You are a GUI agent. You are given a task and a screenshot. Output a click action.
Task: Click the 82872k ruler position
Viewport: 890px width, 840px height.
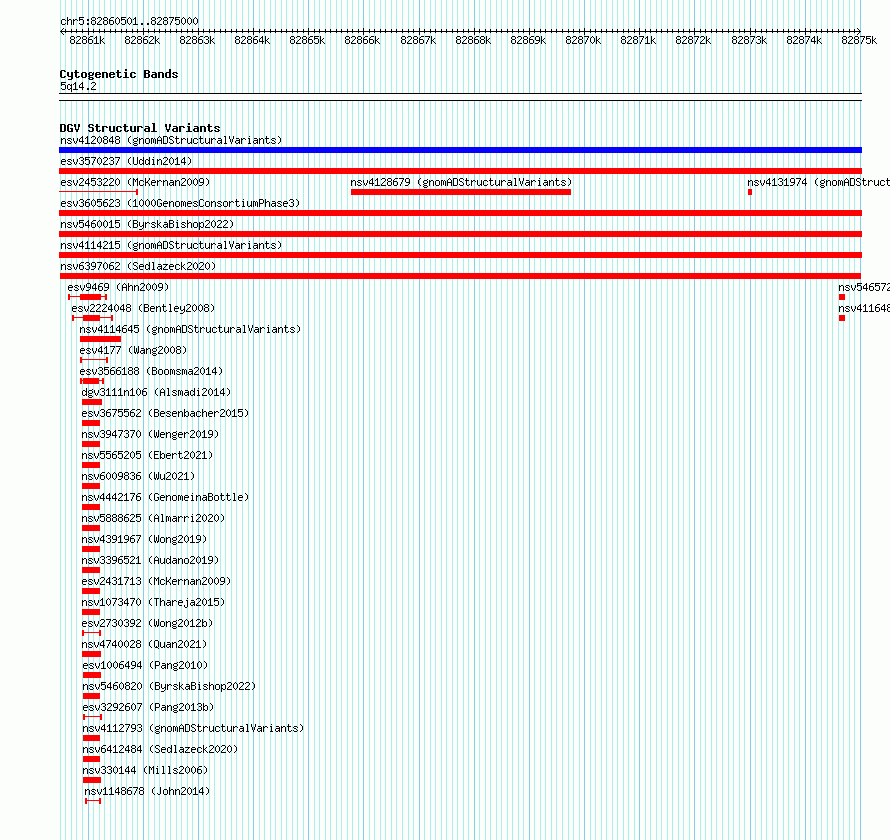(x=693, y=40)
